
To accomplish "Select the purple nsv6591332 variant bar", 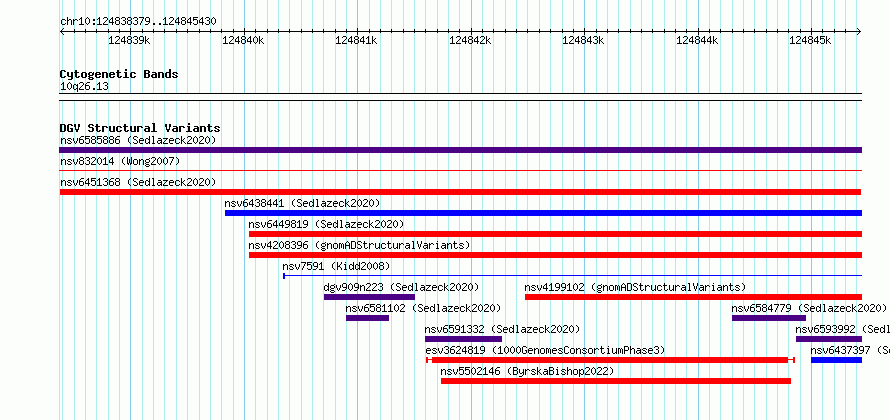I will (x=463, y=339).
